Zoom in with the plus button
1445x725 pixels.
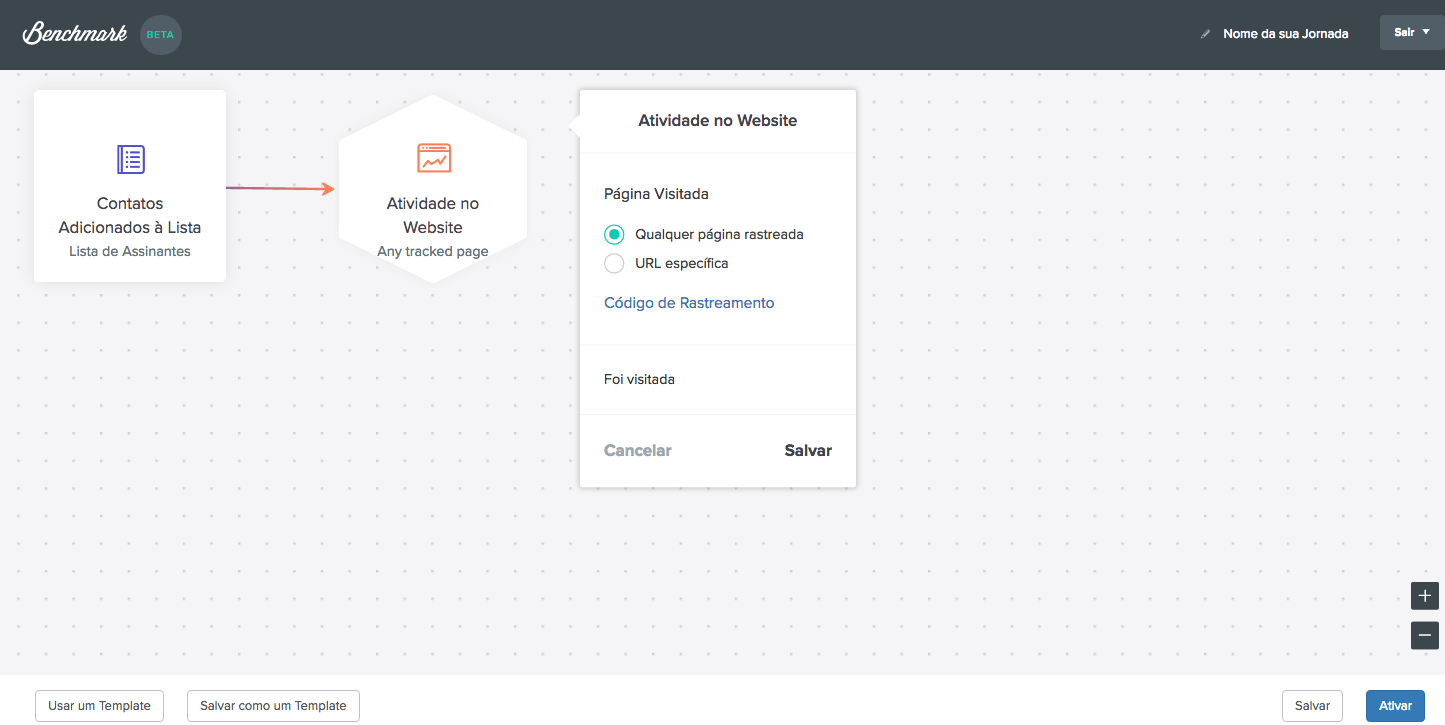point(1425,596)
